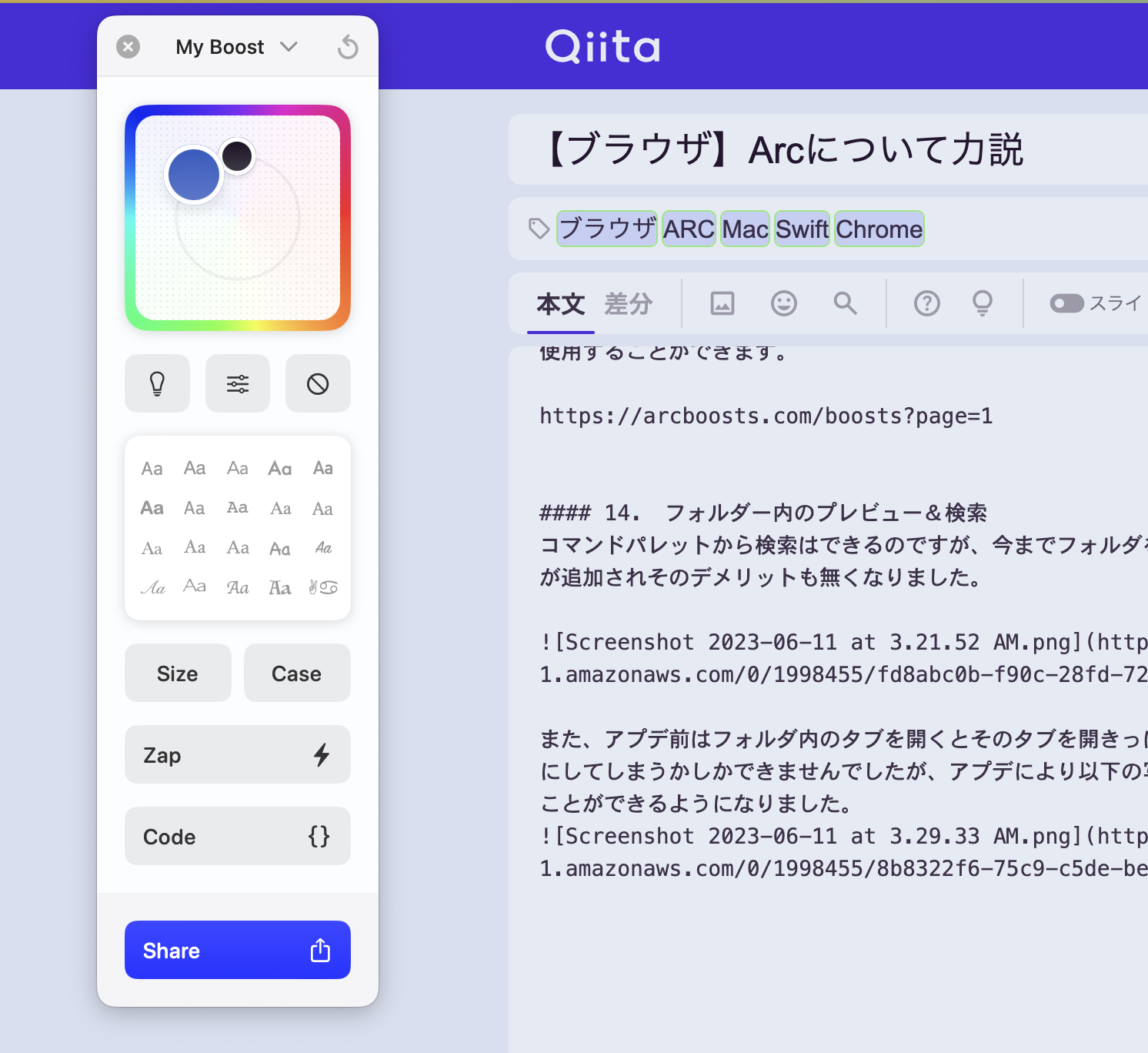This screenshot has width=1148, height=1053.
Task: Pick the small italic Aa ending the third row
Action: [x=323, y=548]
